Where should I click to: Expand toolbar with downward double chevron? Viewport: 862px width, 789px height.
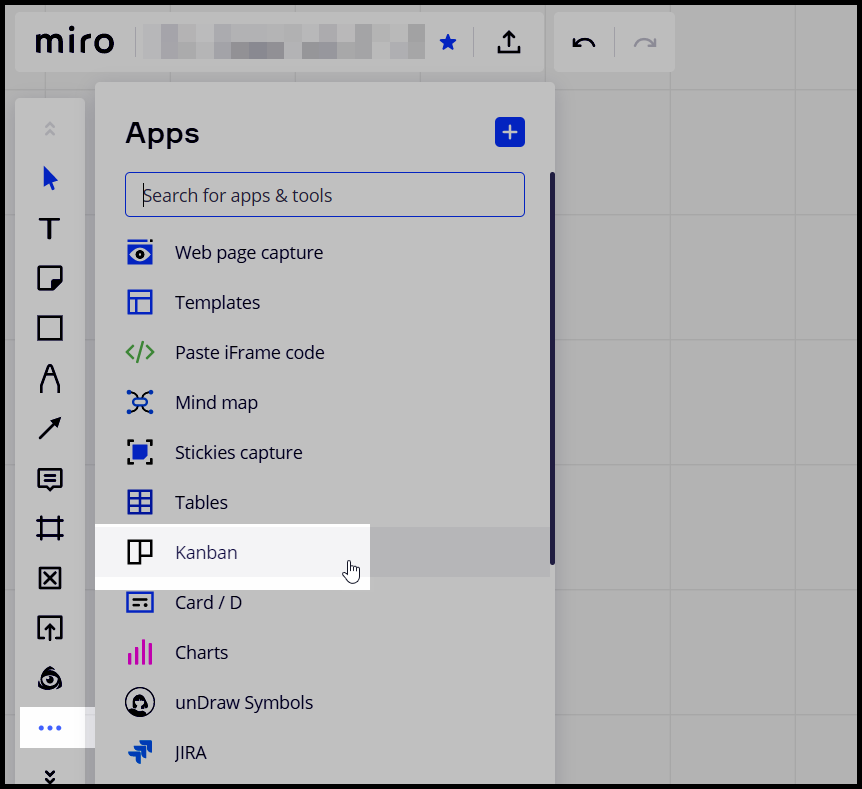tap(50, 776)
